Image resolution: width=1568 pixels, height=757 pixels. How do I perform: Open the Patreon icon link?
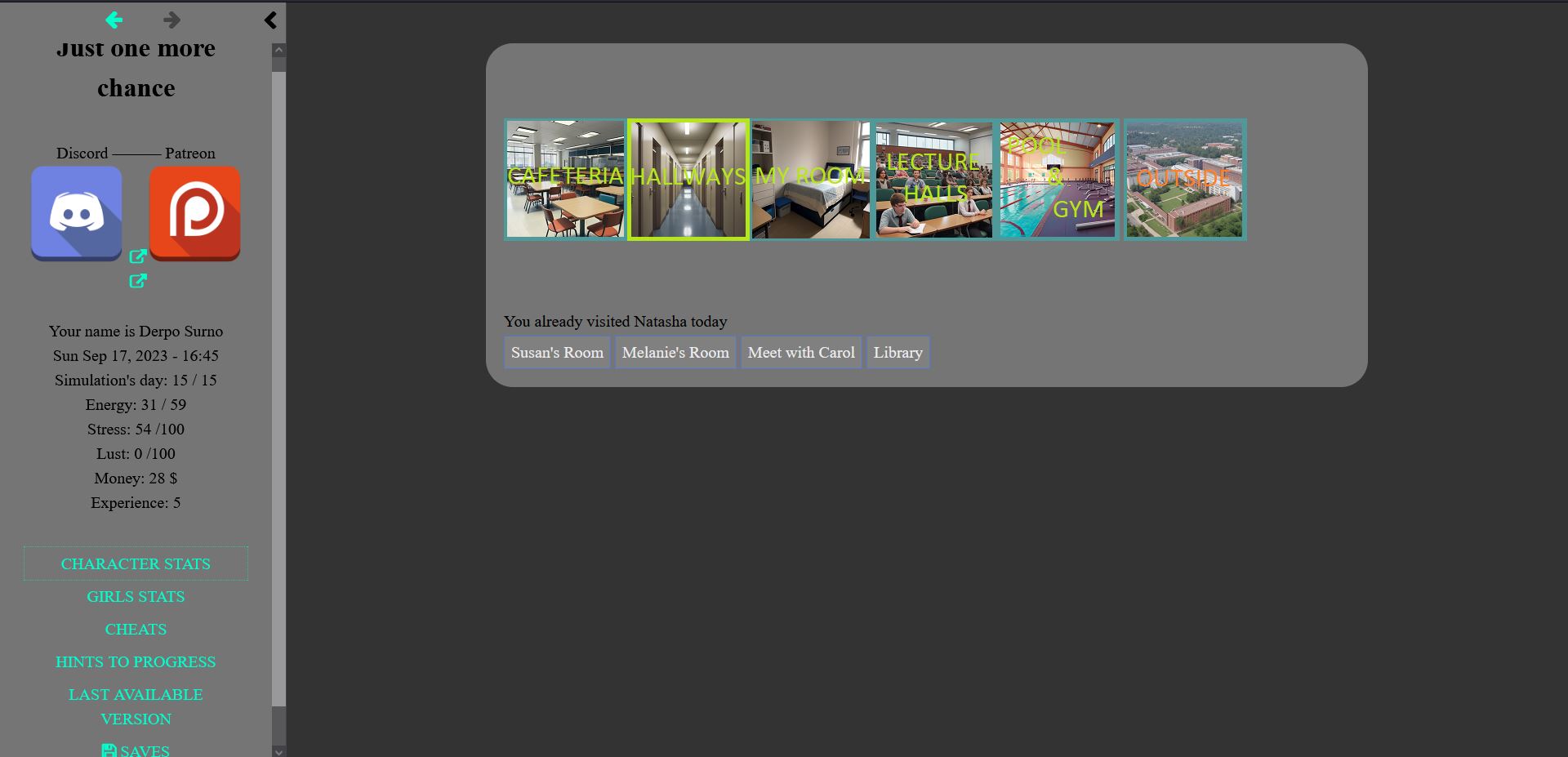pos(194,213)
